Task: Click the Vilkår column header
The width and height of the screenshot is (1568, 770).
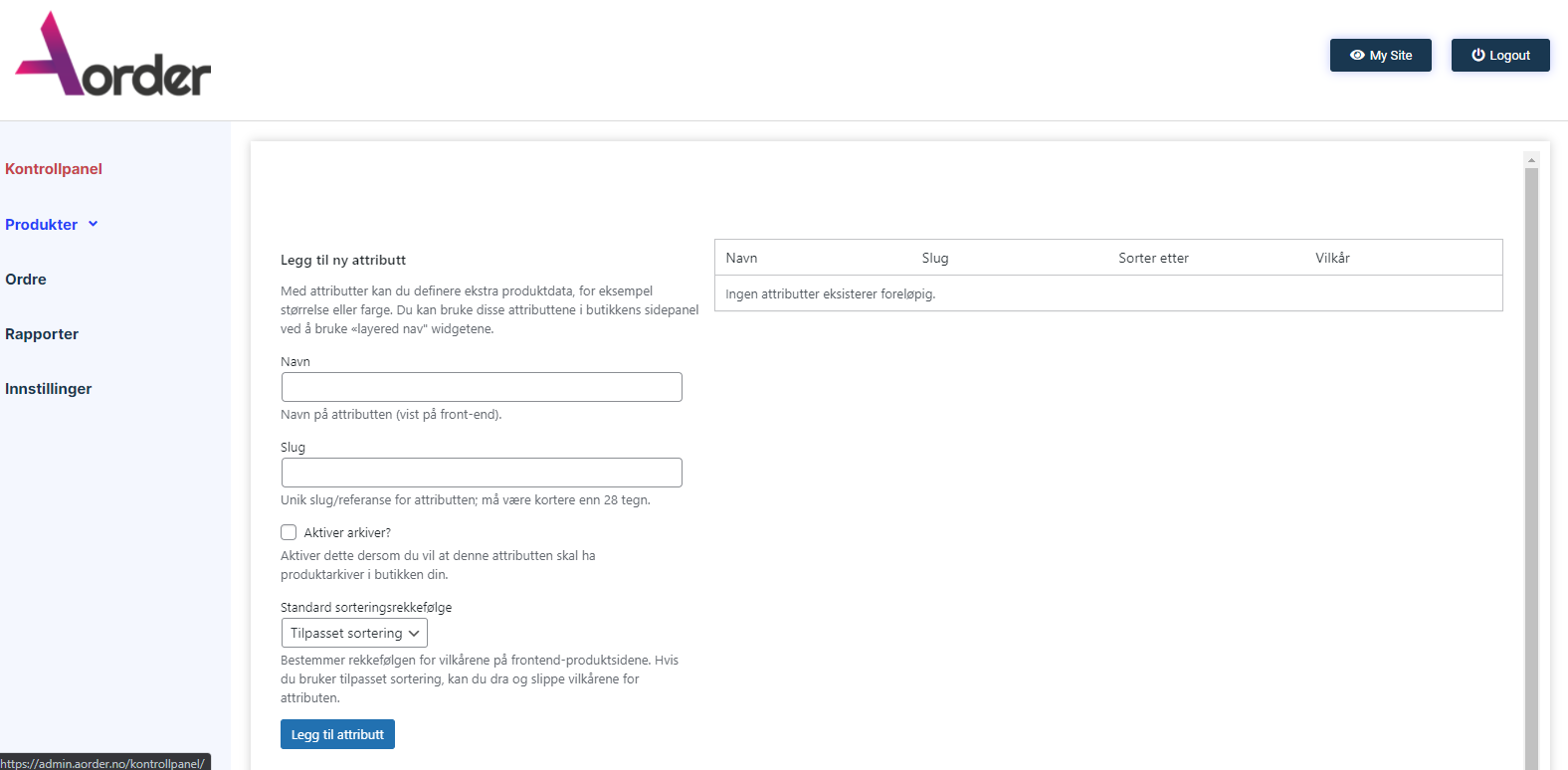Action: [1332, 258]
